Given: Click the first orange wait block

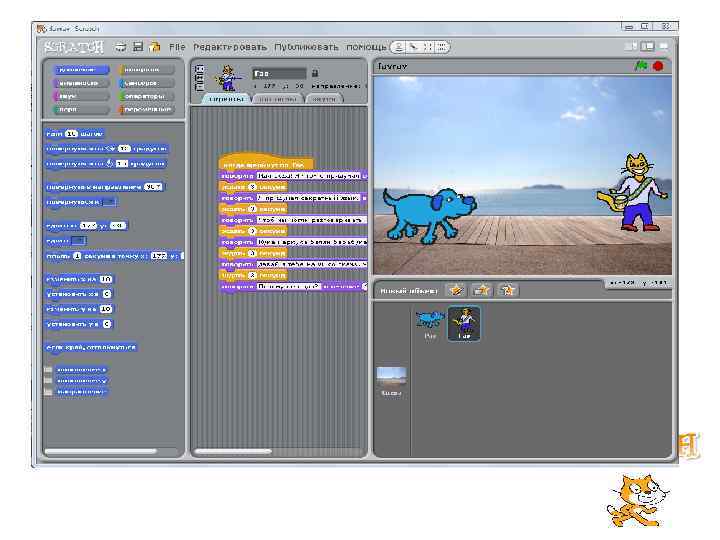Looking at the screenshot, I should pos(253,187).
